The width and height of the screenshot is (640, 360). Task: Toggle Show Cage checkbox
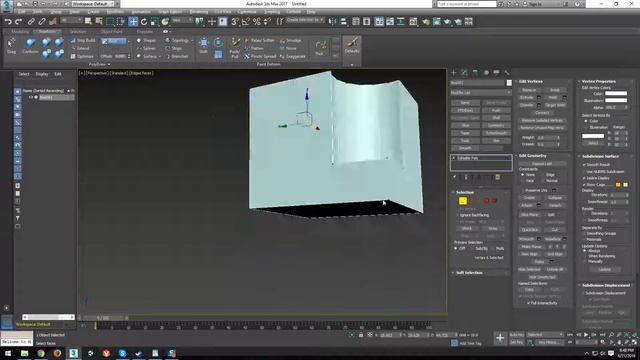[584, 185]
